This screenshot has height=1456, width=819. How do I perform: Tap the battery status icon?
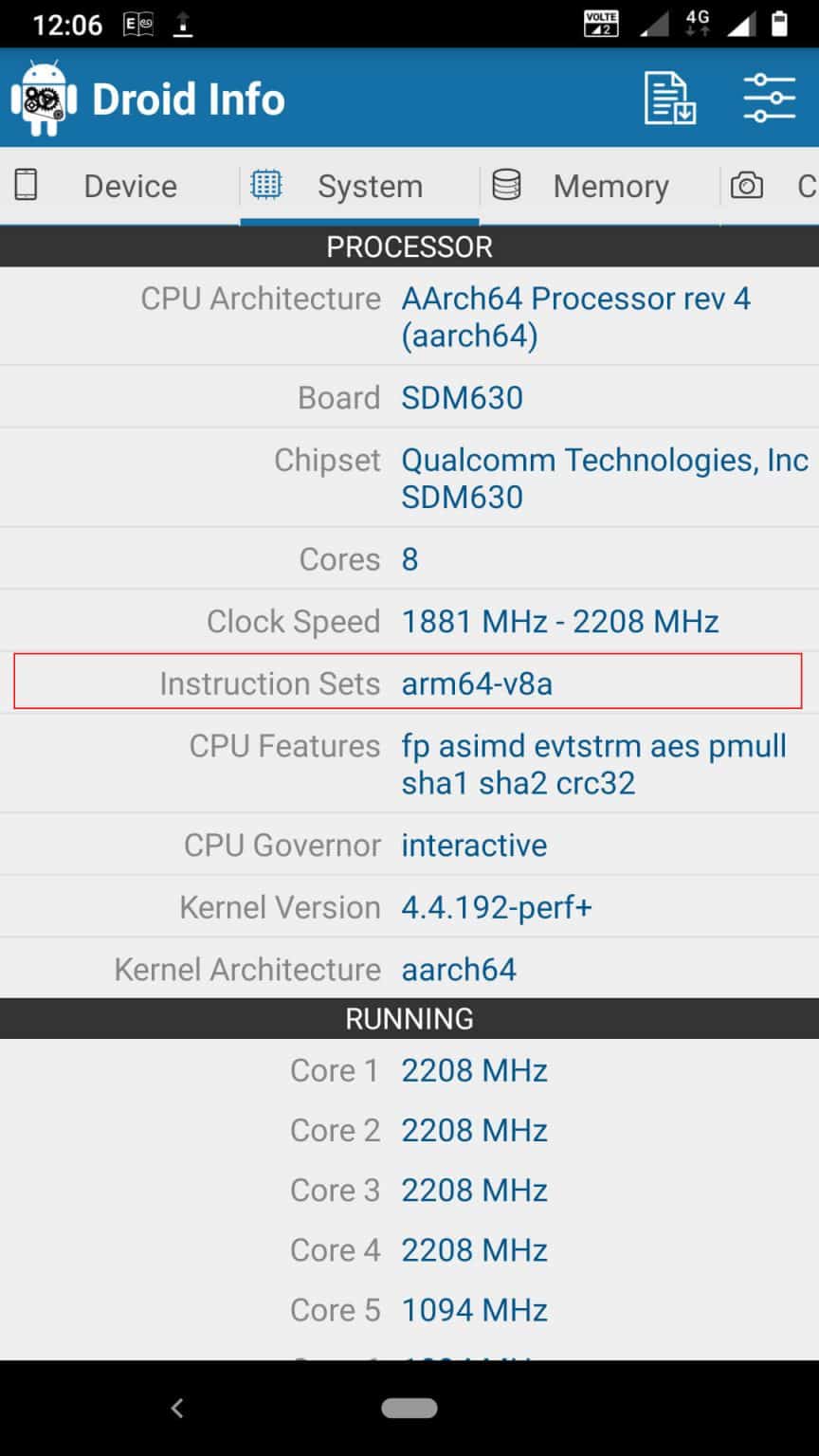point(779,23)
